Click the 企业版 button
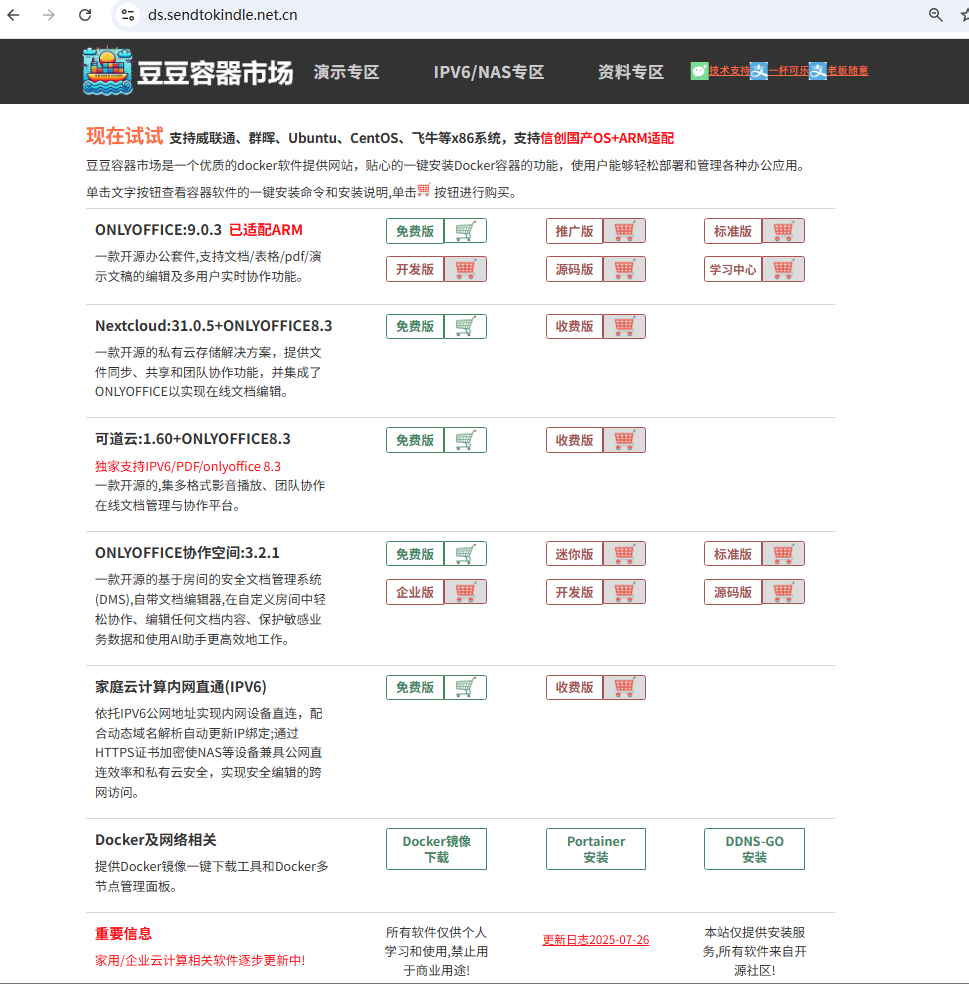 point(415,592)
